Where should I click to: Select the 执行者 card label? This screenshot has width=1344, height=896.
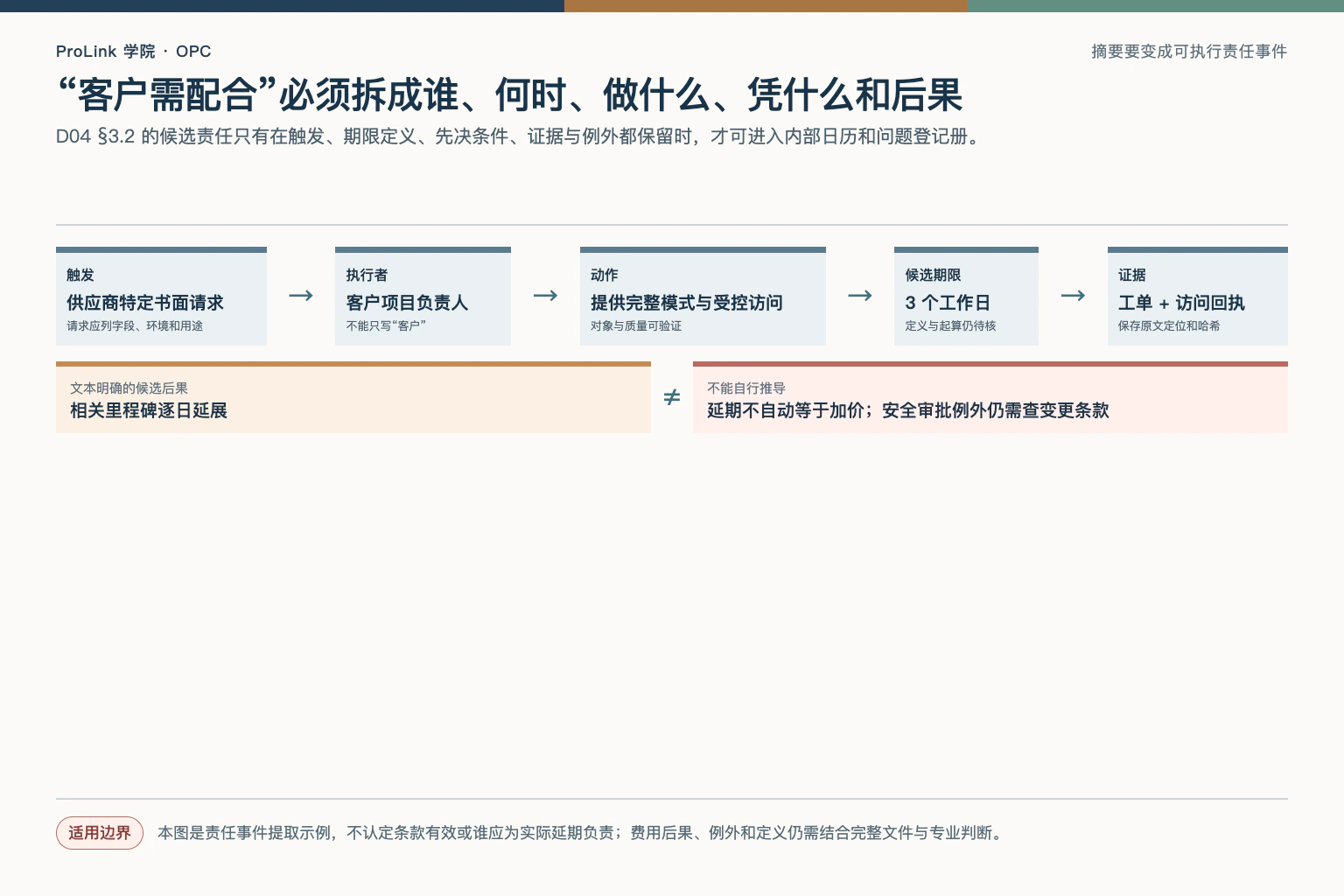click(367, 275)
